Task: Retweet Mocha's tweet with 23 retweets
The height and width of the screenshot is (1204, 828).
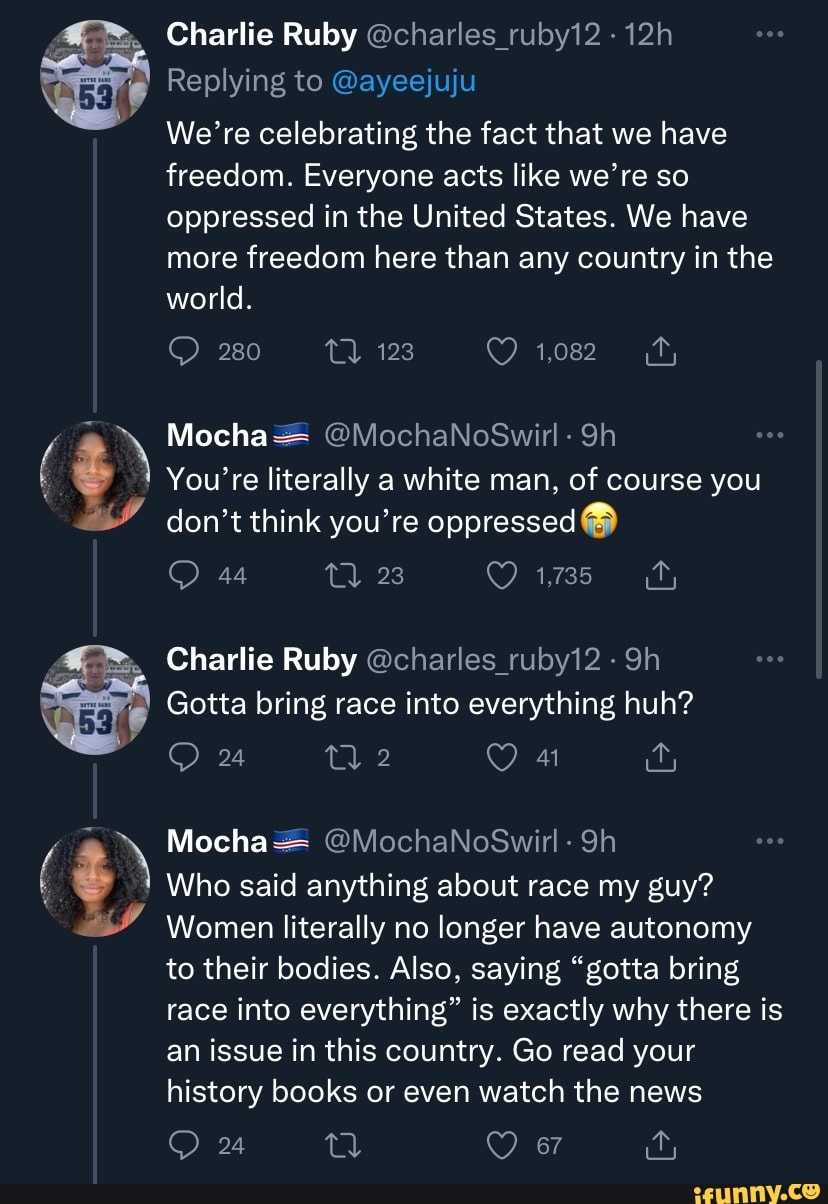Action: point(336,575)
